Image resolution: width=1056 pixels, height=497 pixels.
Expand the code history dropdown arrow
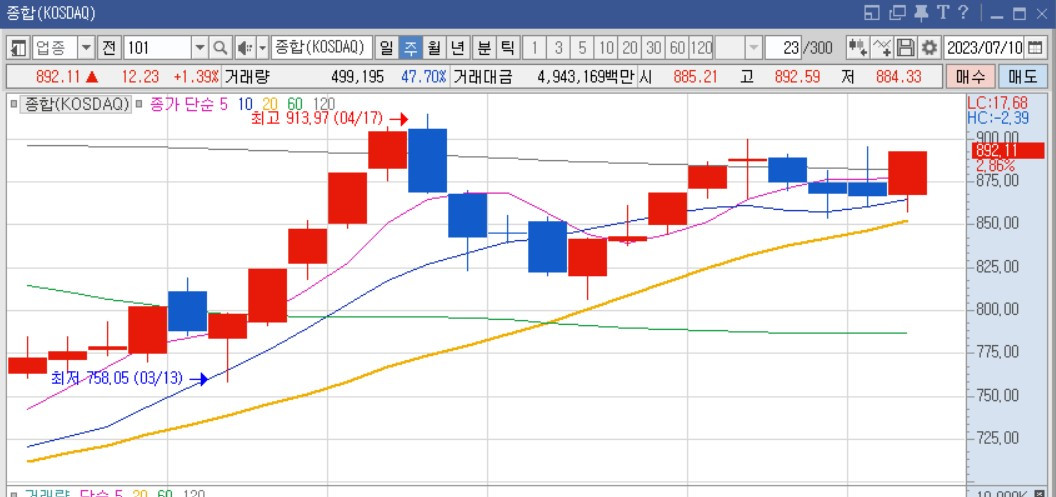[x=200, y=48]
